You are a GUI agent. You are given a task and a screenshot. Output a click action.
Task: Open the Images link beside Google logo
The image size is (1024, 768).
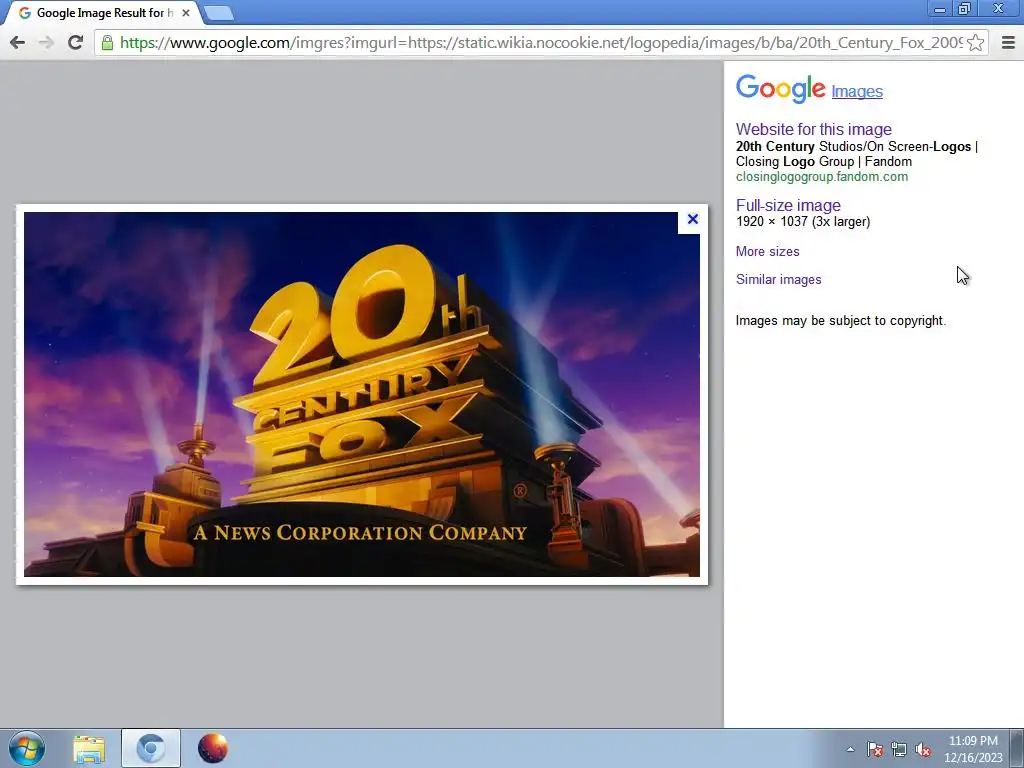857,91
